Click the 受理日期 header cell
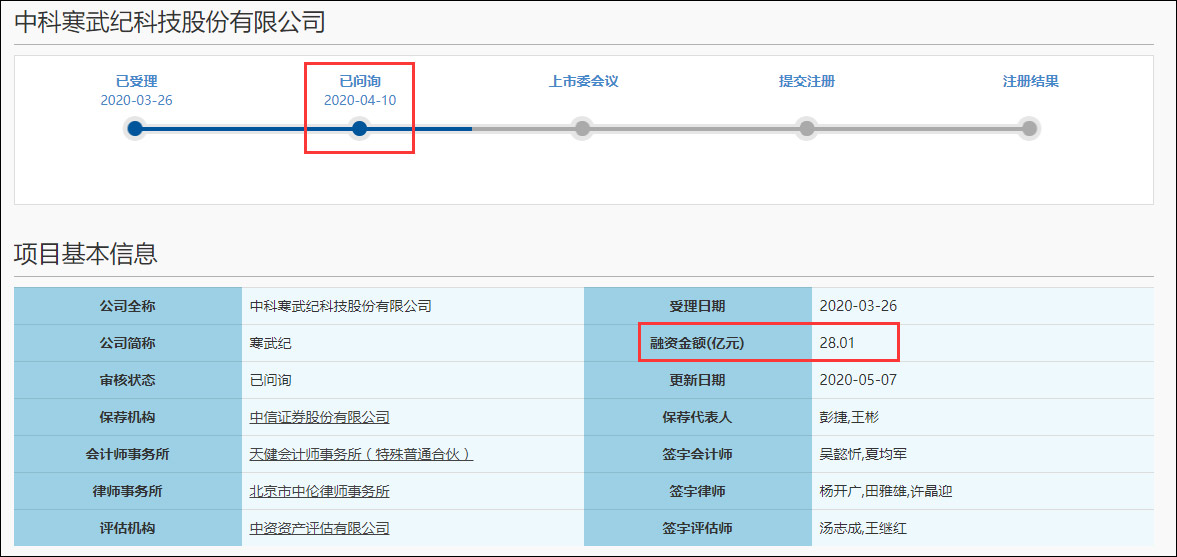 [x=697, y=306]
